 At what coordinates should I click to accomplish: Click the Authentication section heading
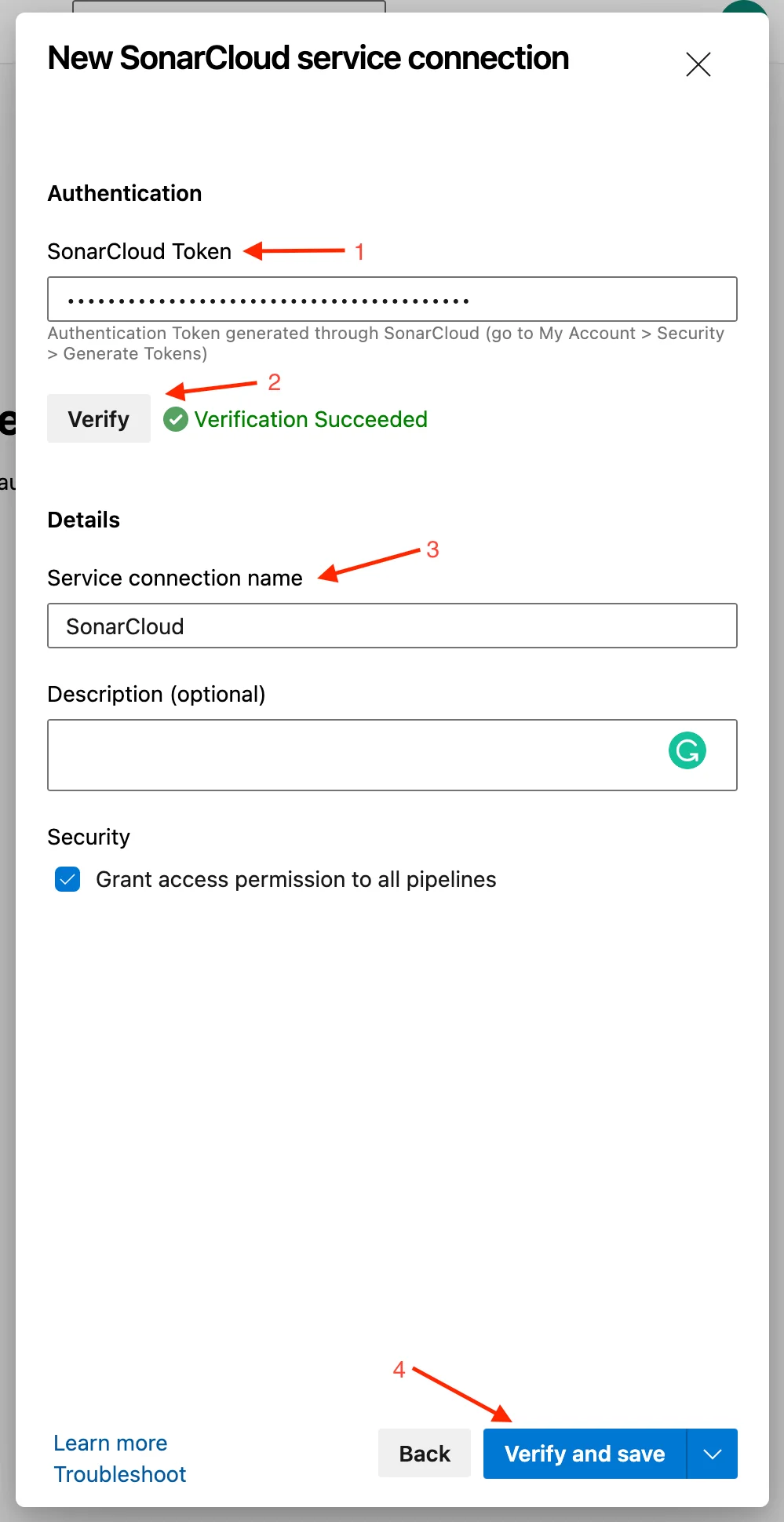tap(125, 193)
